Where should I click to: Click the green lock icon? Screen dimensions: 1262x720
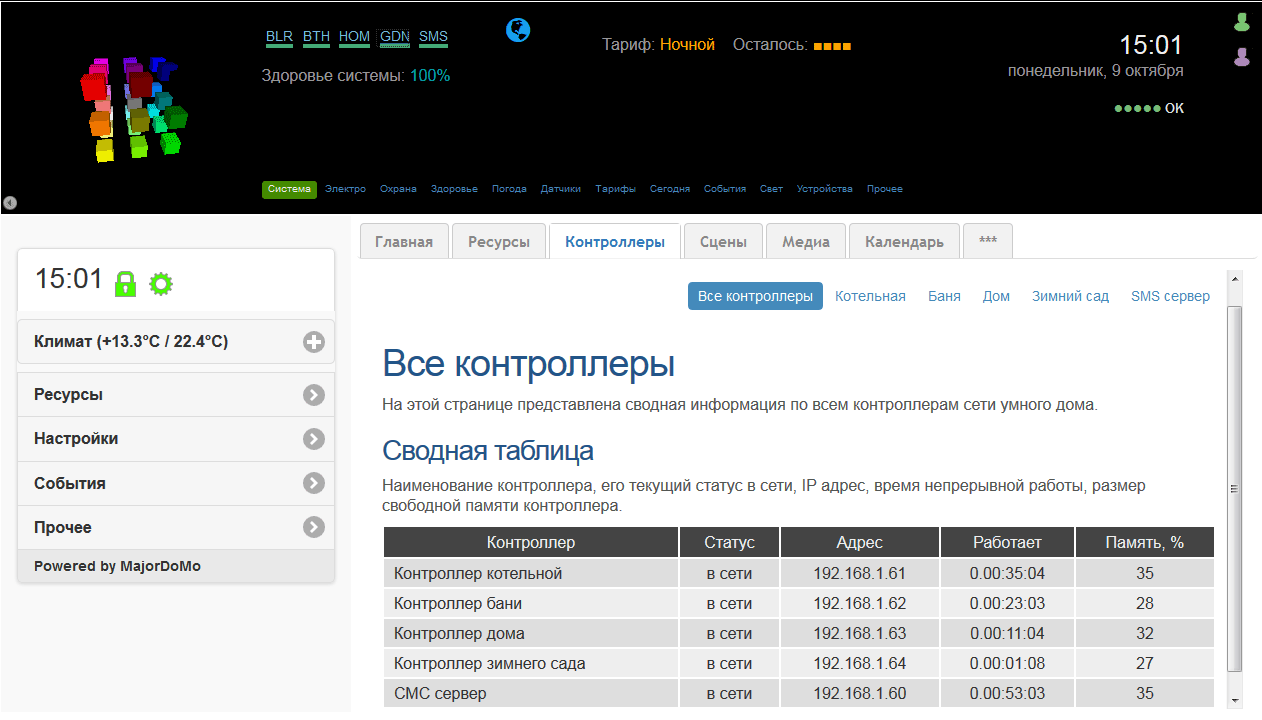click(125, 284)
